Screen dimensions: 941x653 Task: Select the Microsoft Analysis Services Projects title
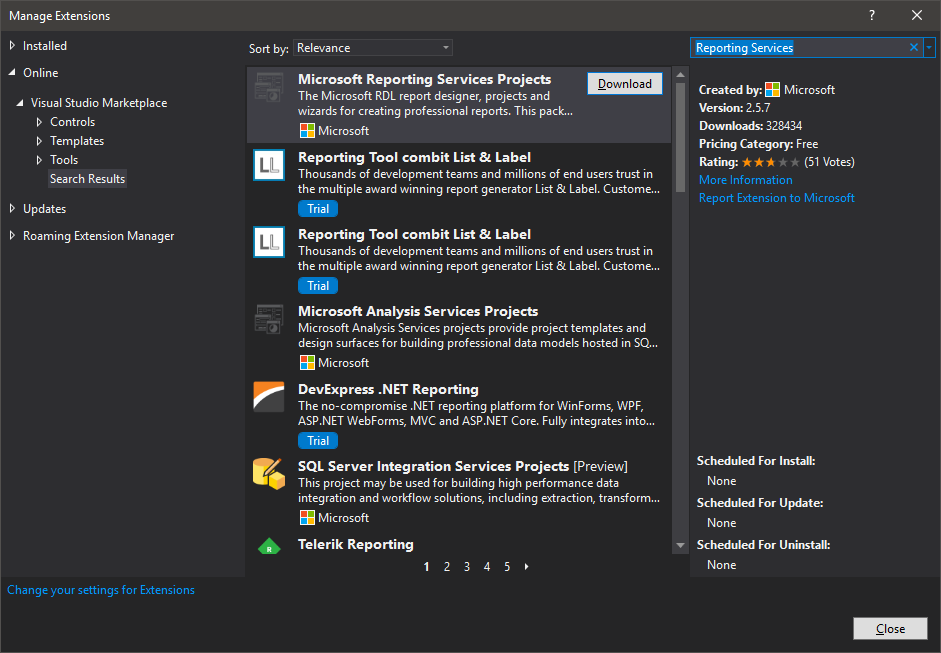tap(418, 311)
